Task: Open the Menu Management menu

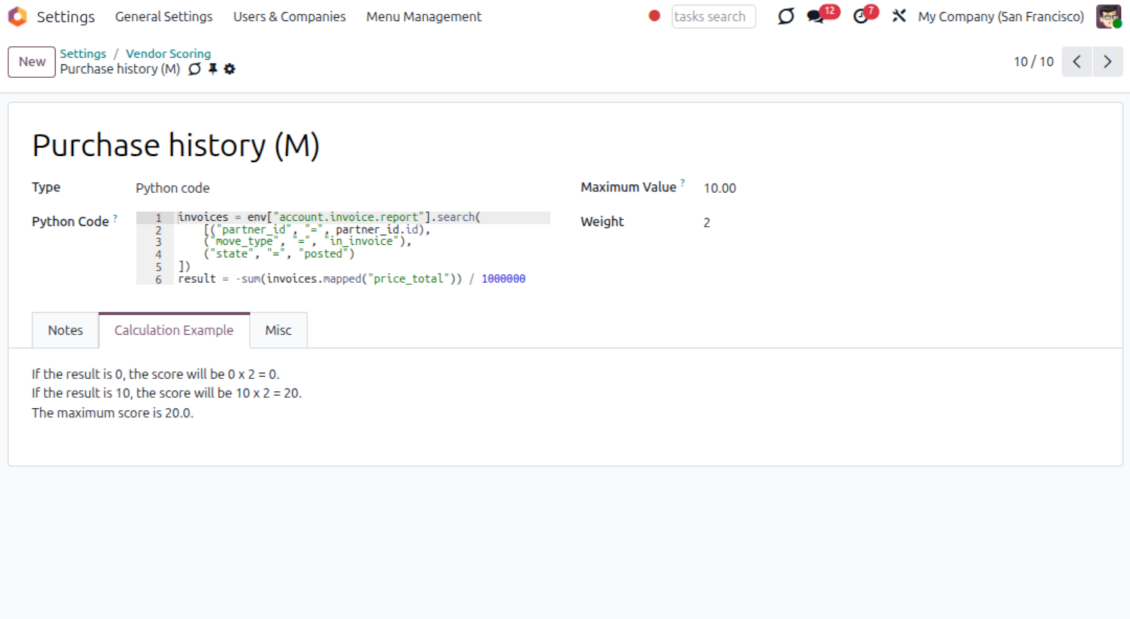Action: tap(423, 17)
